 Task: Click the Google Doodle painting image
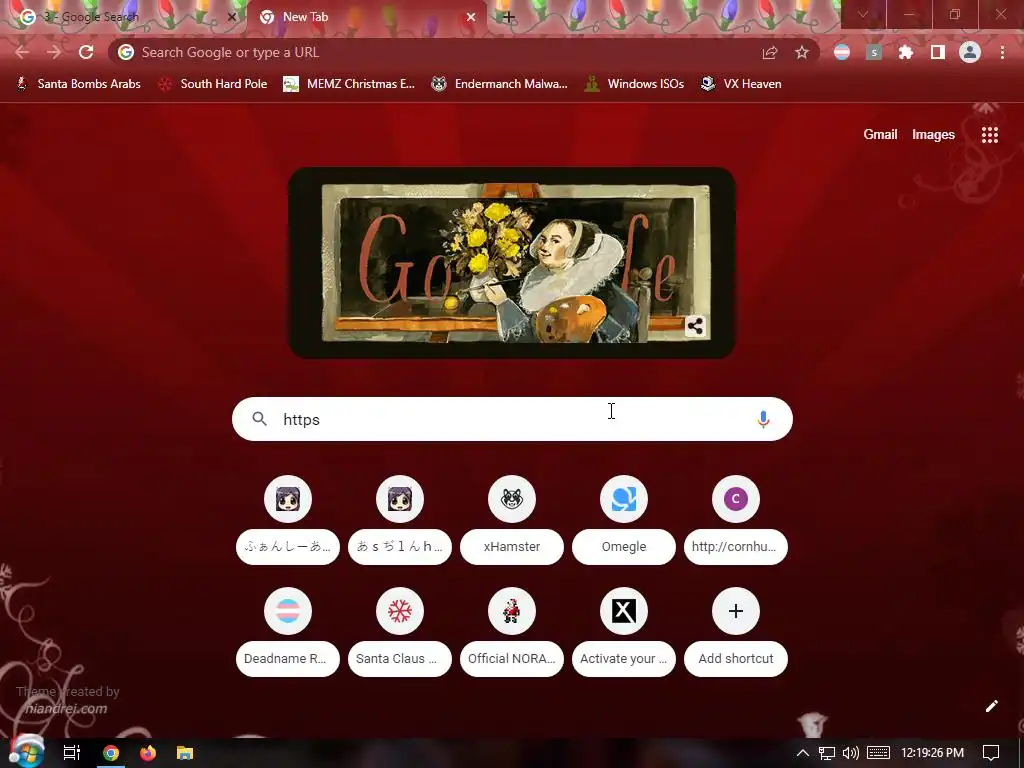pos(512,263)
